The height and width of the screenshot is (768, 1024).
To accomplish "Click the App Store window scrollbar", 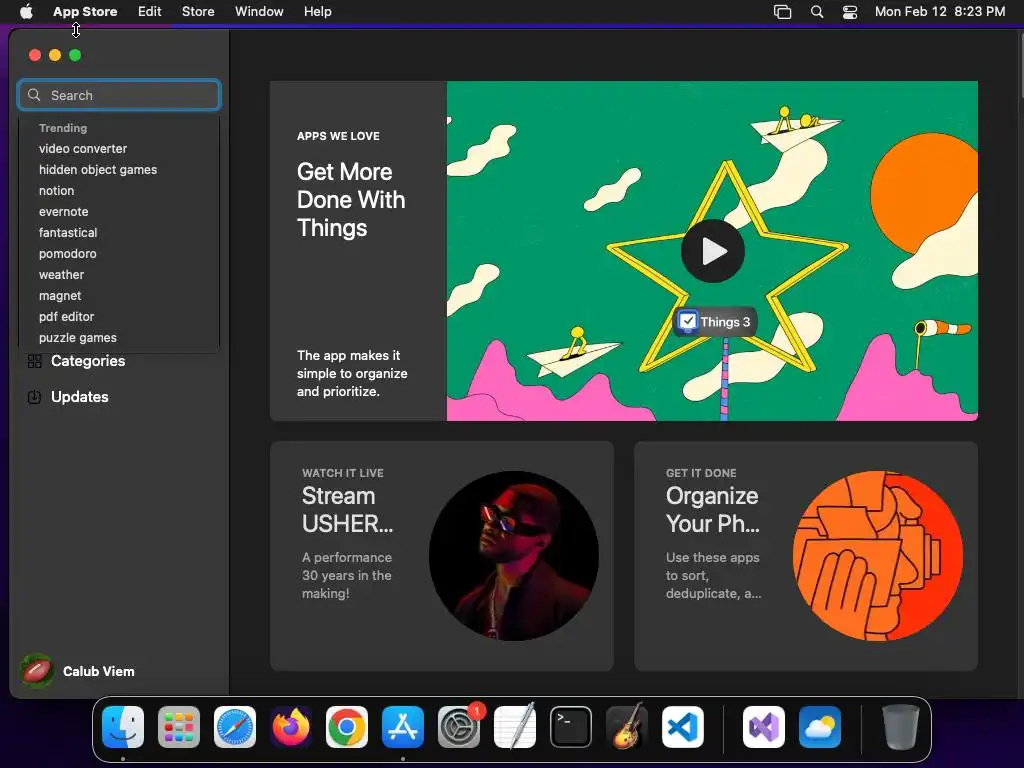I will 1021,64.
